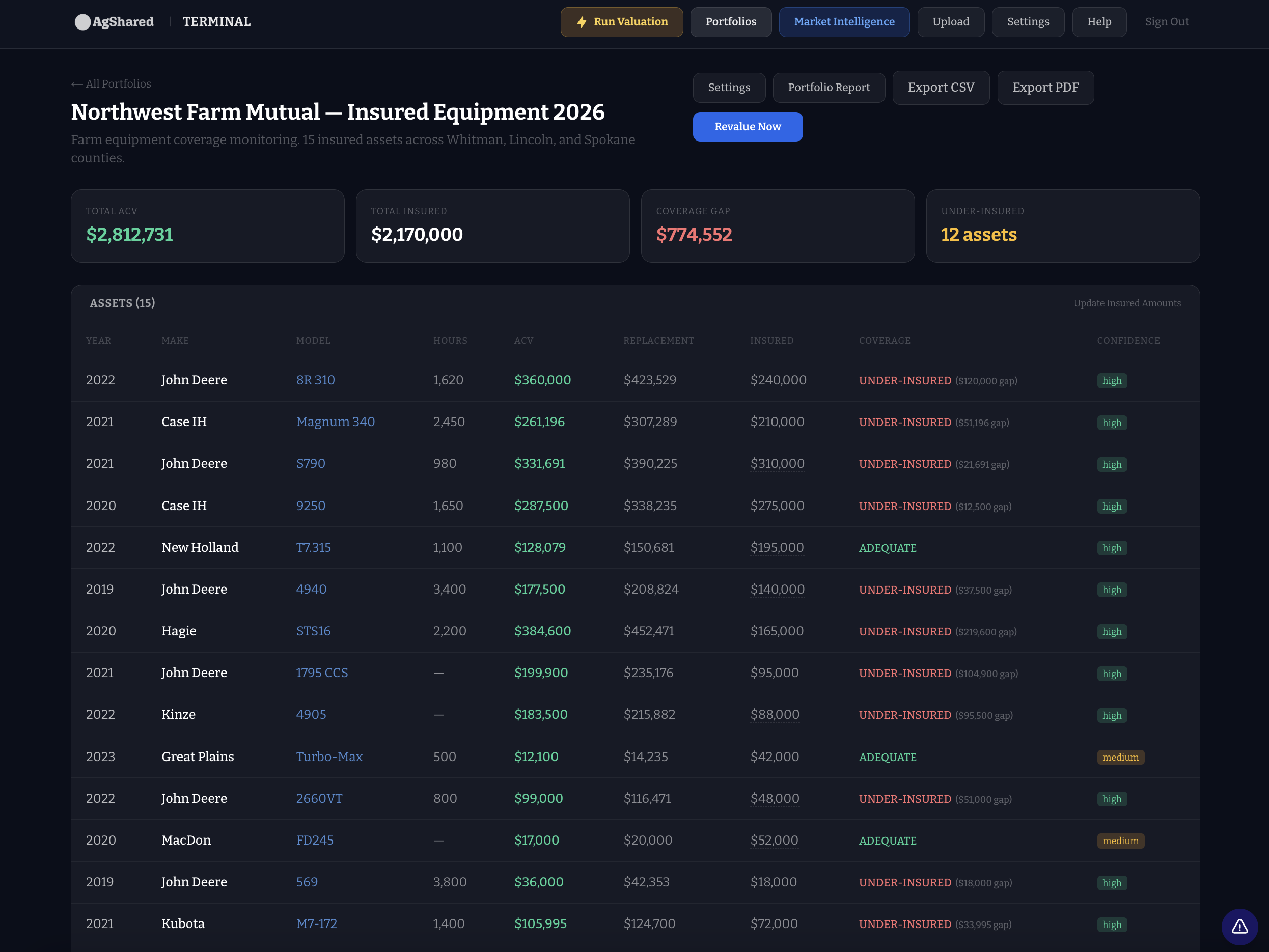Click the Revalue Now button
Viewport: 1269px width, 952px height.
click(747, 127)
